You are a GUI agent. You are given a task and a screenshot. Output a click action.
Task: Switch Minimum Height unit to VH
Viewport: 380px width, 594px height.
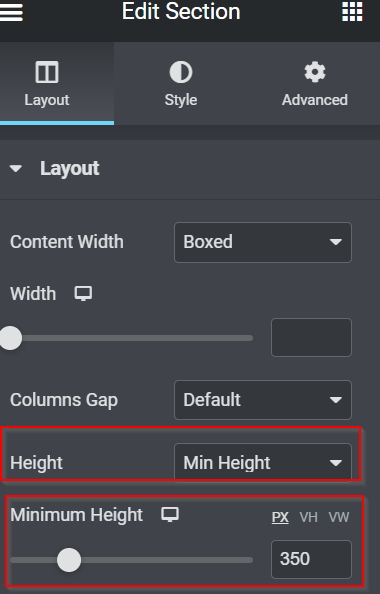(x=308, y=517)
